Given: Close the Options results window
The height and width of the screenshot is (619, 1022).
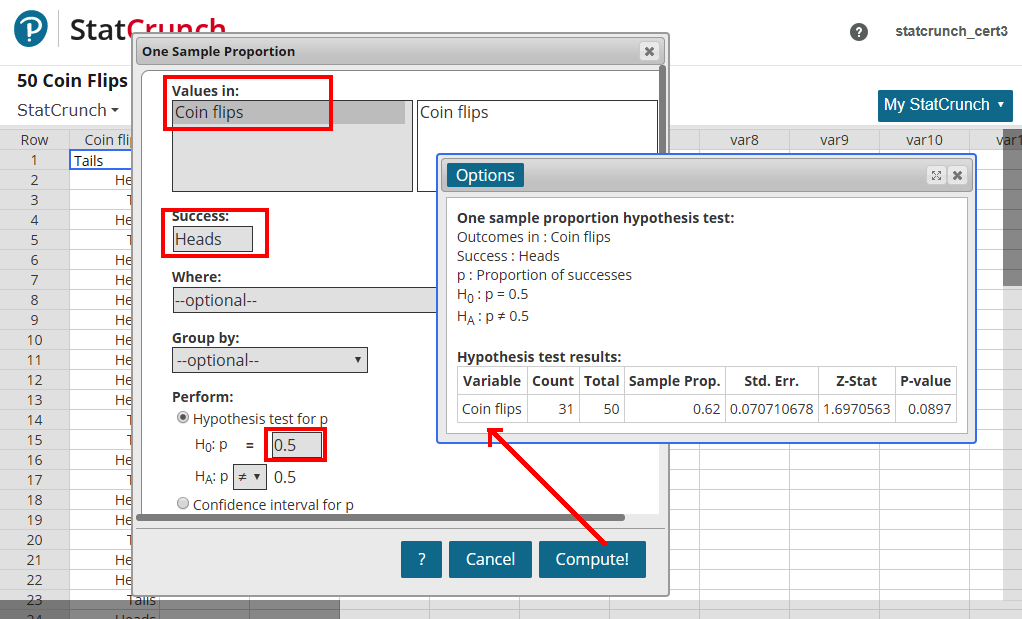Looking at the screenshot, I should click(957, 175).
